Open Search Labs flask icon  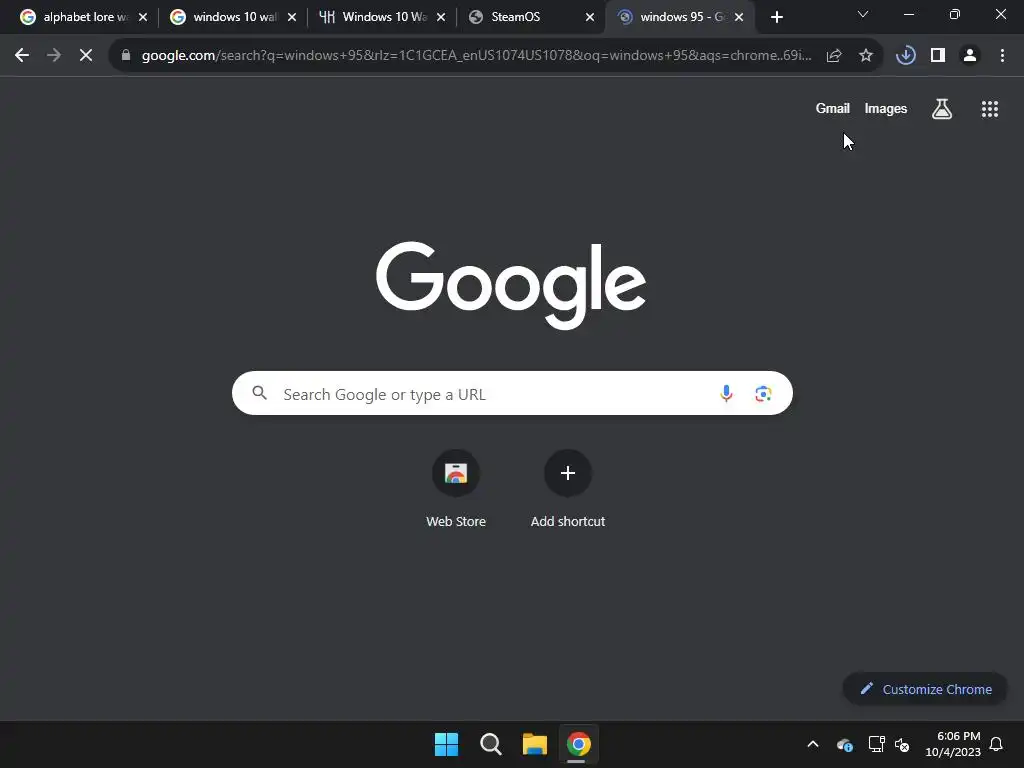942,109
